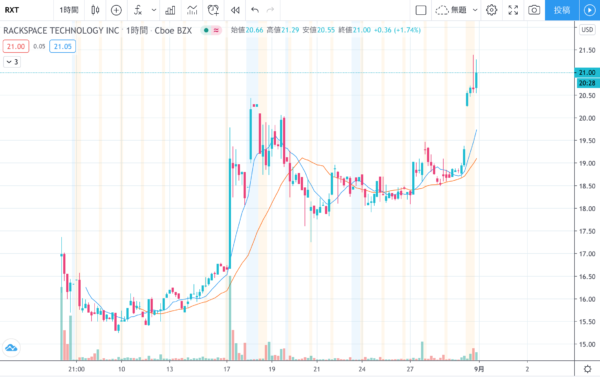Expand the layout dropdown arrow next to 無題

(x=475, y=10)
